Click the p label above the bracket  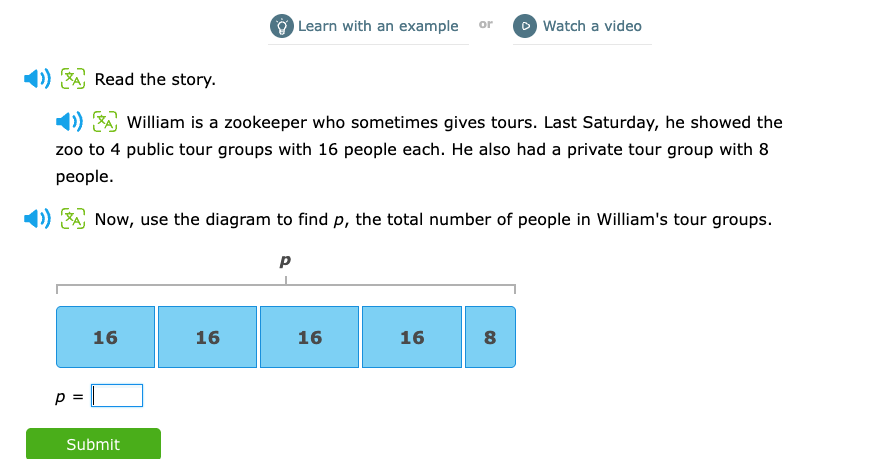[285, 260]
